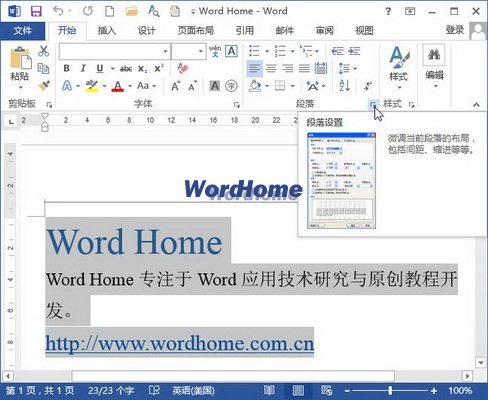Click word count 23/23 个字
The height and width of the screenshot is (400, 488).
111,390
